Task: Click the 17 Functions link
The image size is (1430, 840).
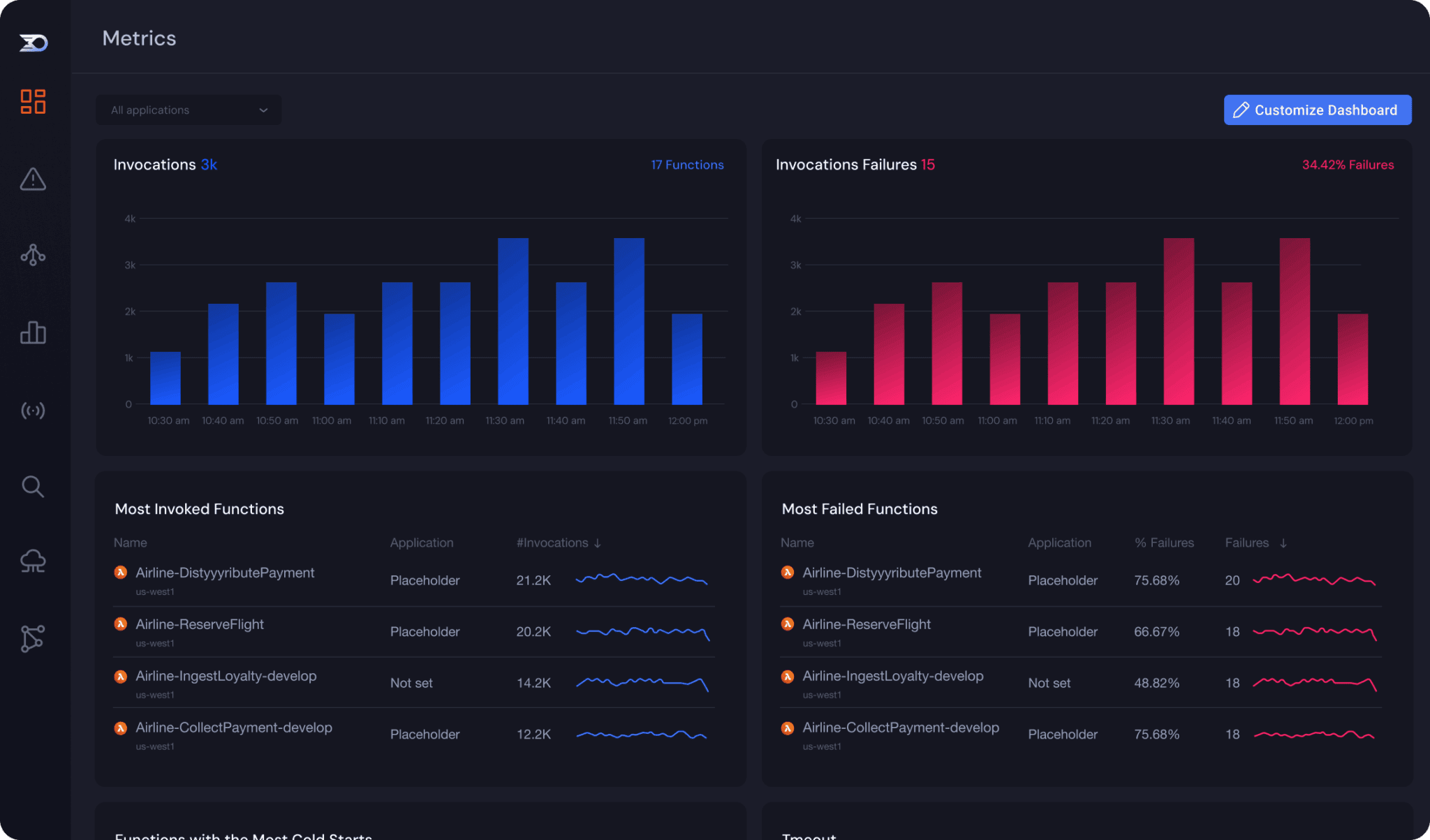Action: click(687, 165)
